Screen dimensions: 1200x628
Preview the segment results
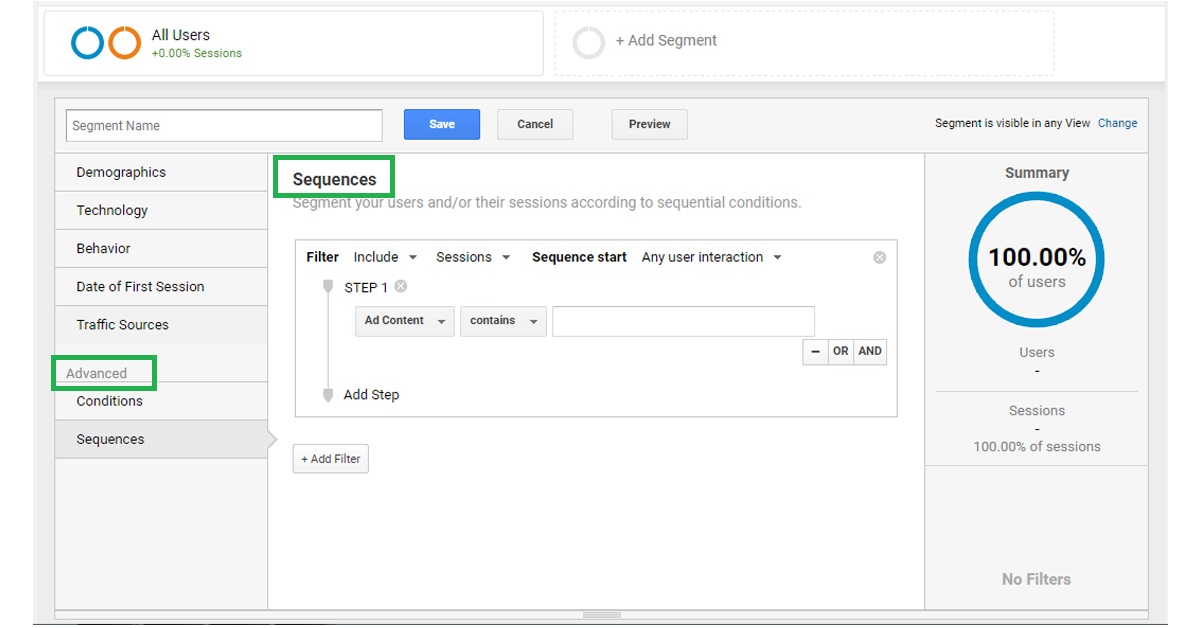point(649,124)
